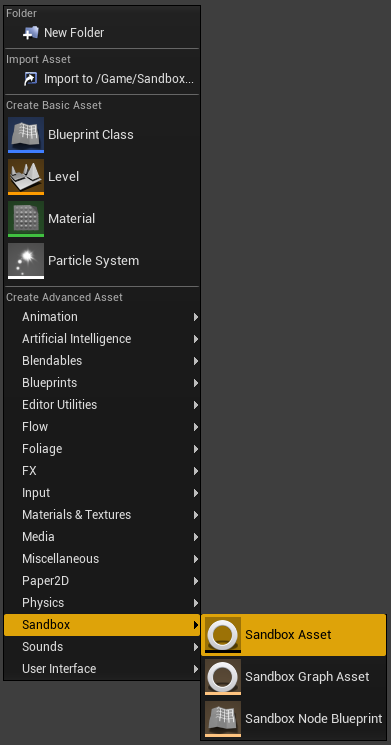Choose the Sandbox Node Blueprint icon
Screen dimensions: 391x745
(x=223, y=718)
